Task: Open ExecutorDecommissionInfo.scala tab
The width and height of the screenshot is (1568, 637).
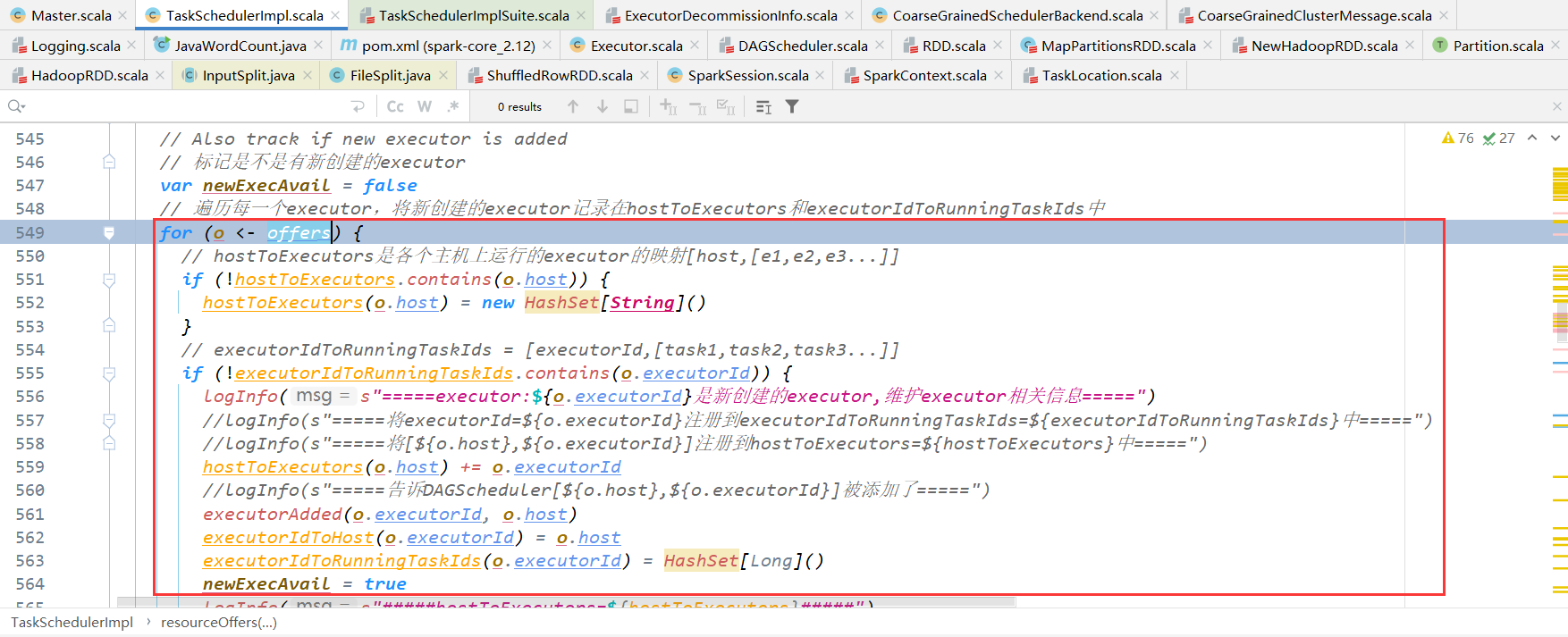Action: click(730, 15)
